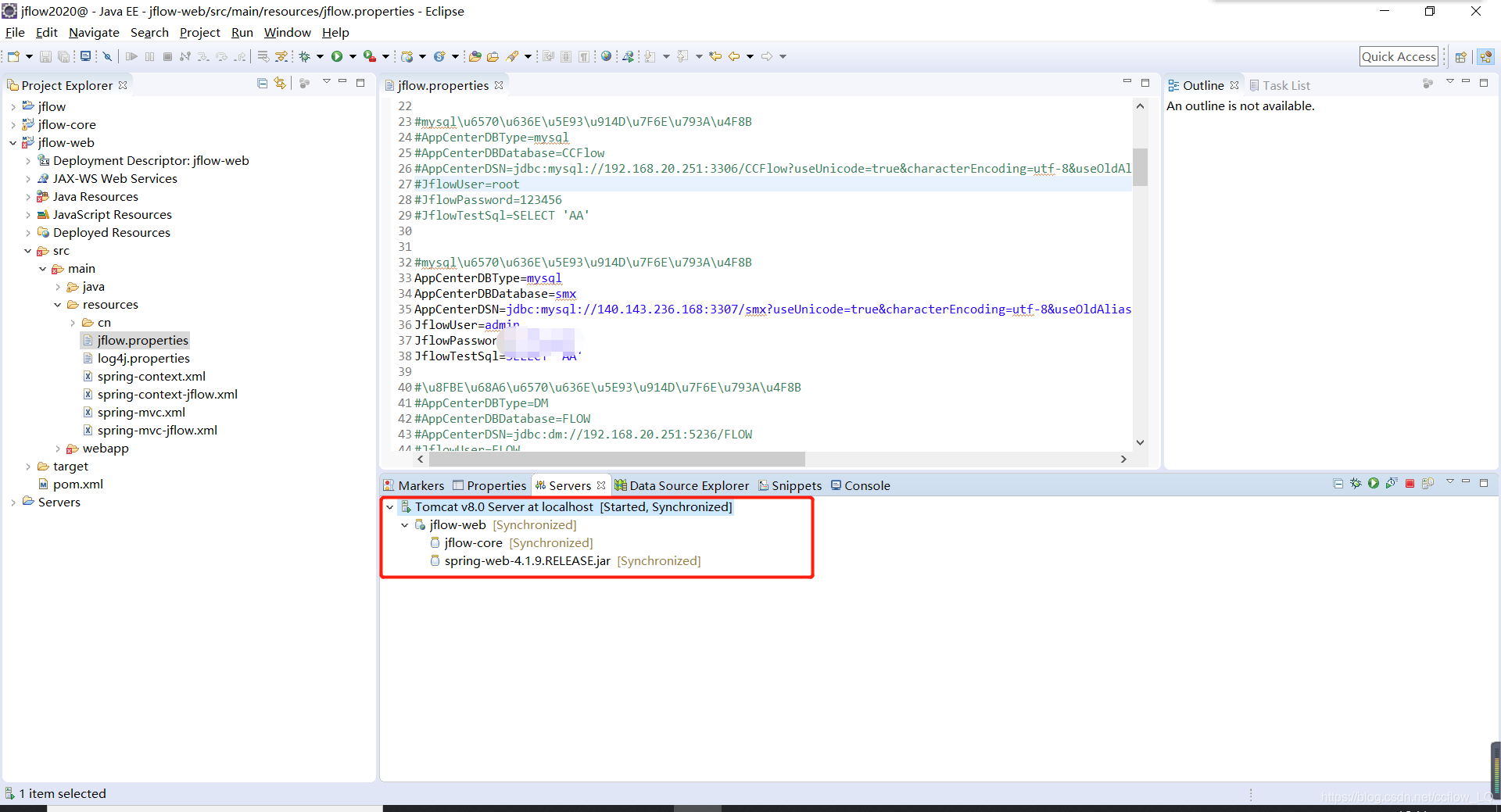Viewport: 1501px width, 812px height.
Task: Click the Open Type folder icon
Action: 475,56
